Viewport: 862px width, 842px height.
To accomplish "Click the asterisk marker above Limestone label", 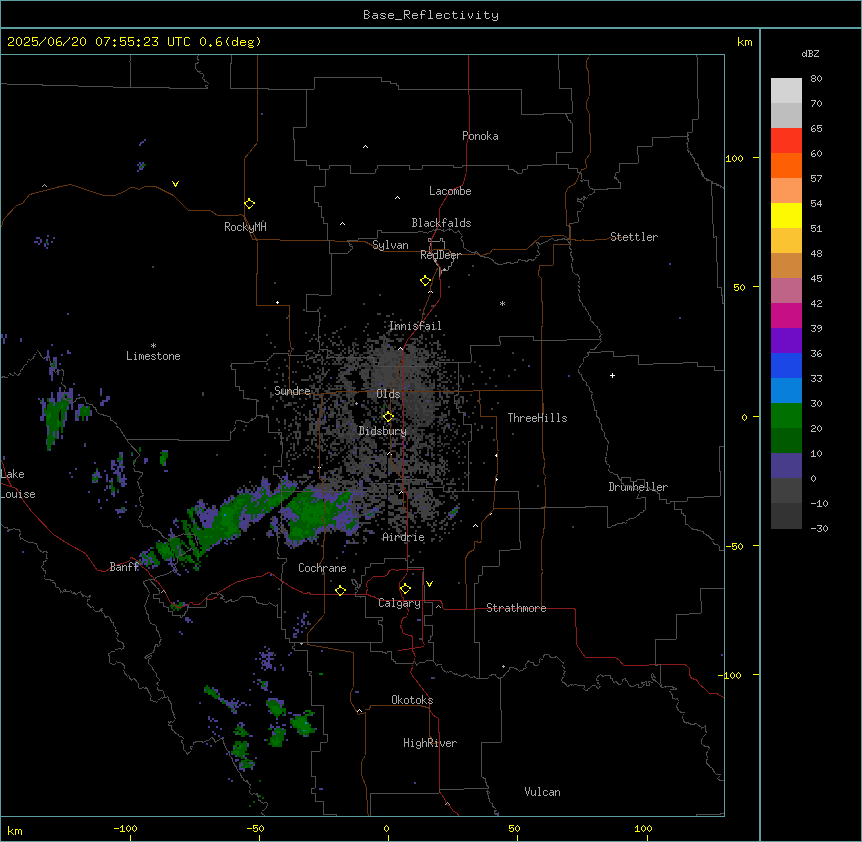I will point(153,346).
